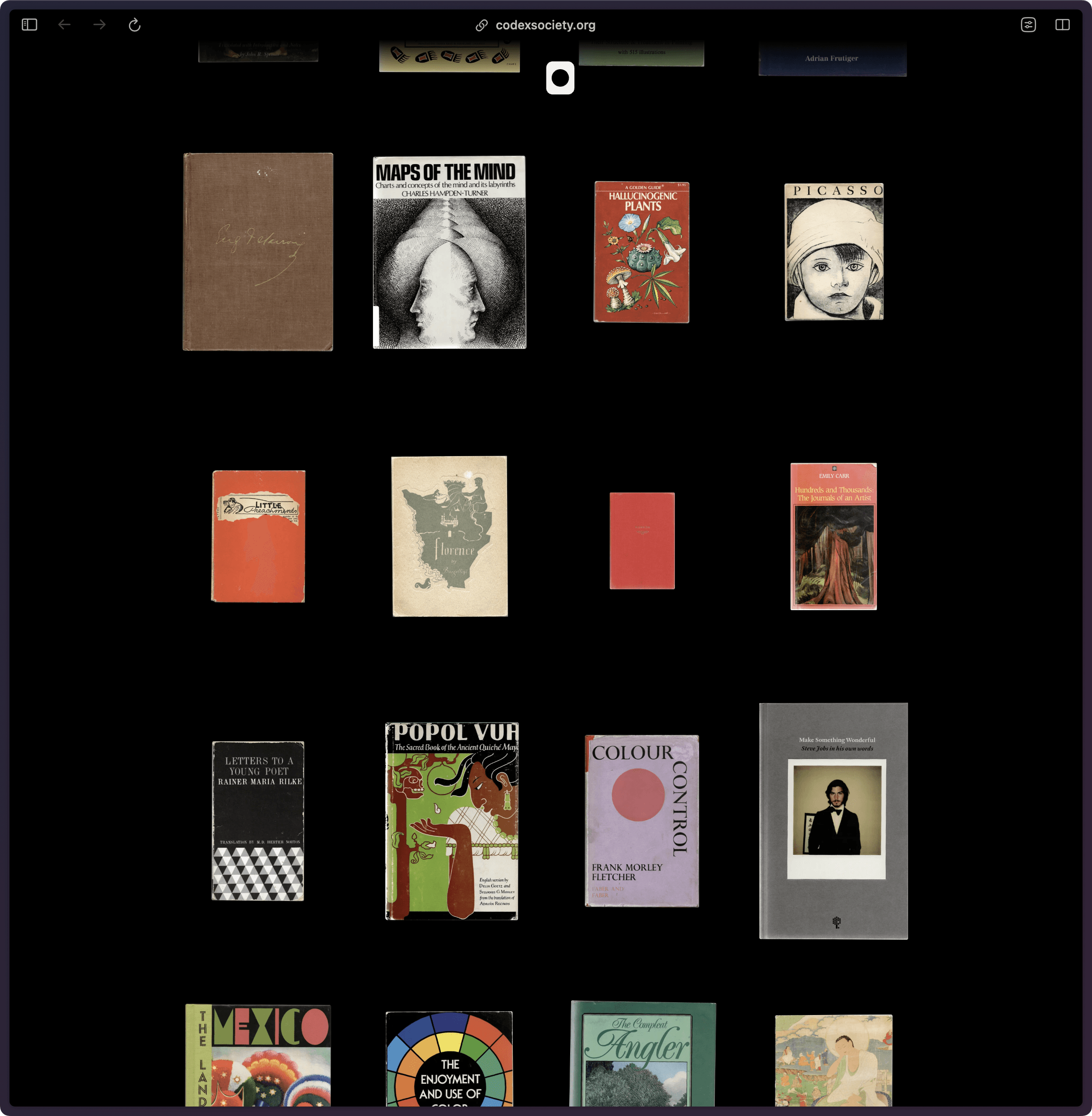The image size is (1092, 1116).
Task: Toggle the browser sidebar icon
Action: tap(29, 25)
